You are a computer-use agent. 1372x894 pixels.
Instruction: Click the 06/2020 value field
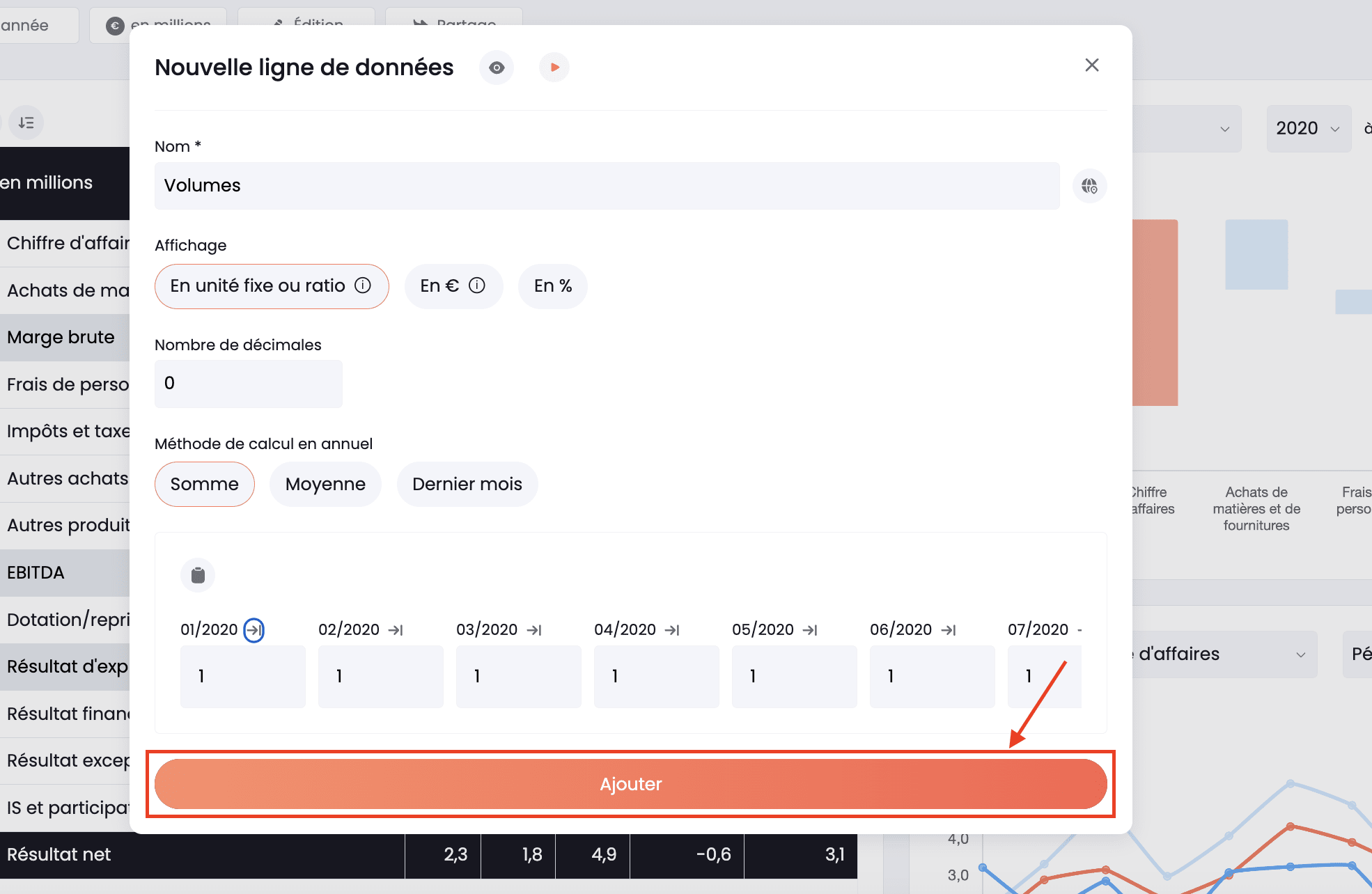(x=932, y=677)
